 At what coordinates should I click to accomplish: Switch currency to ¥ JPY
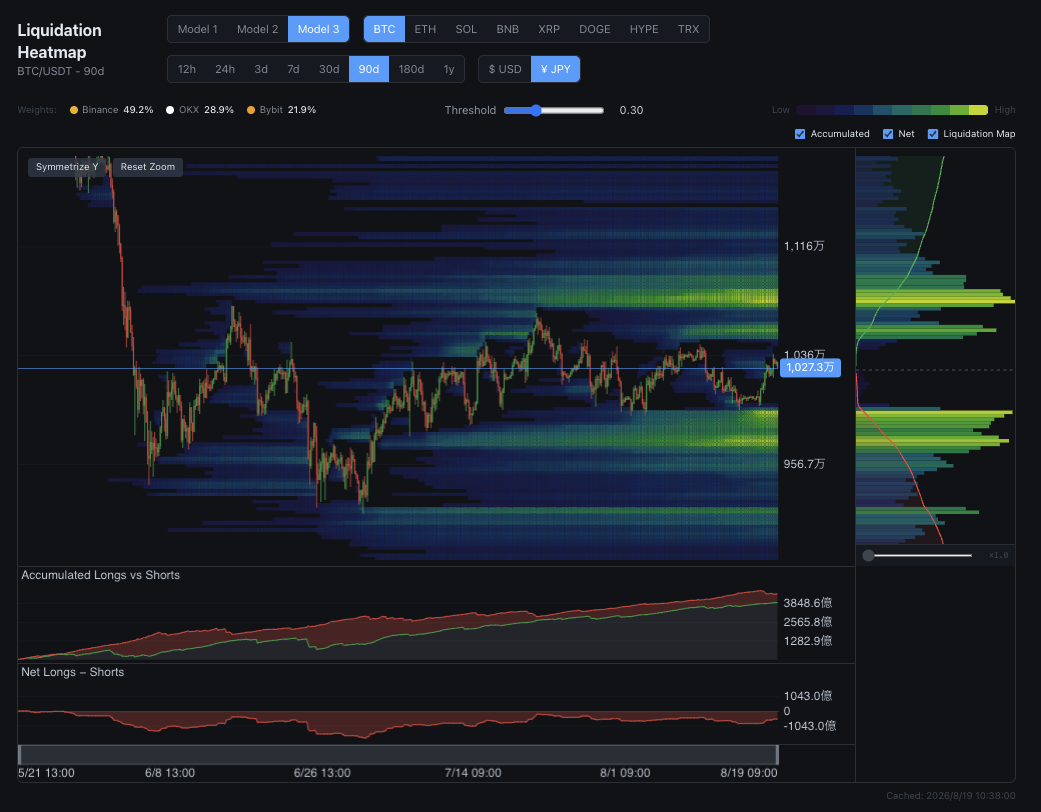[555, 69]
